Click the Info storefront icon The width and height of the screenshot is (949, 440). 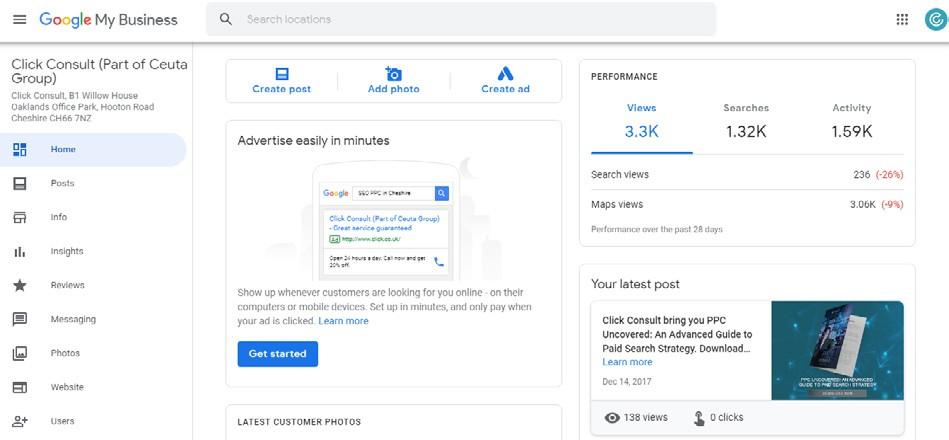(x=20, y=217)
